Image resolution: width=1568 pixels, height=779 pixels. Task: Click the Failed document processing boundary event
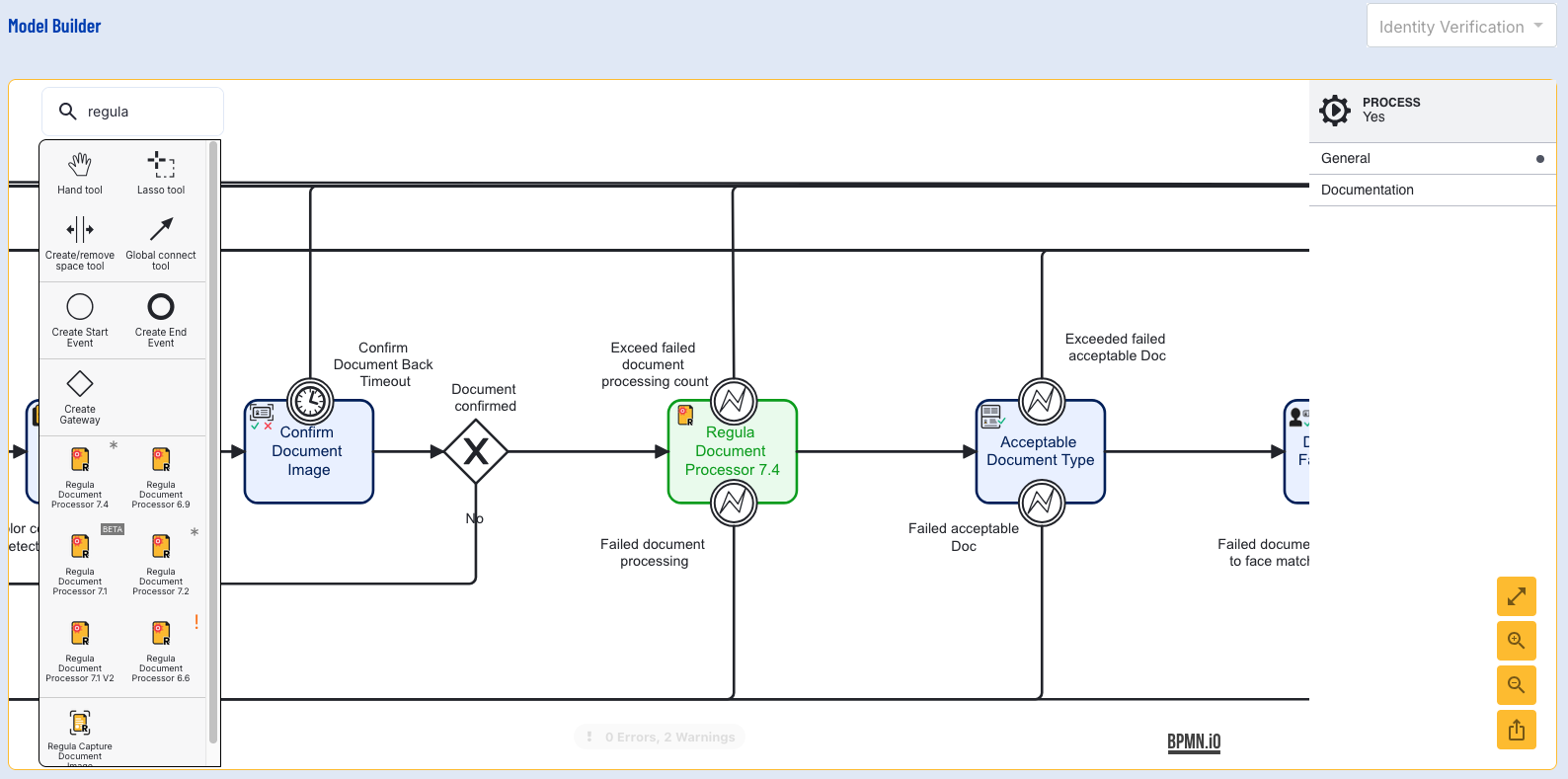coord(734,503)
